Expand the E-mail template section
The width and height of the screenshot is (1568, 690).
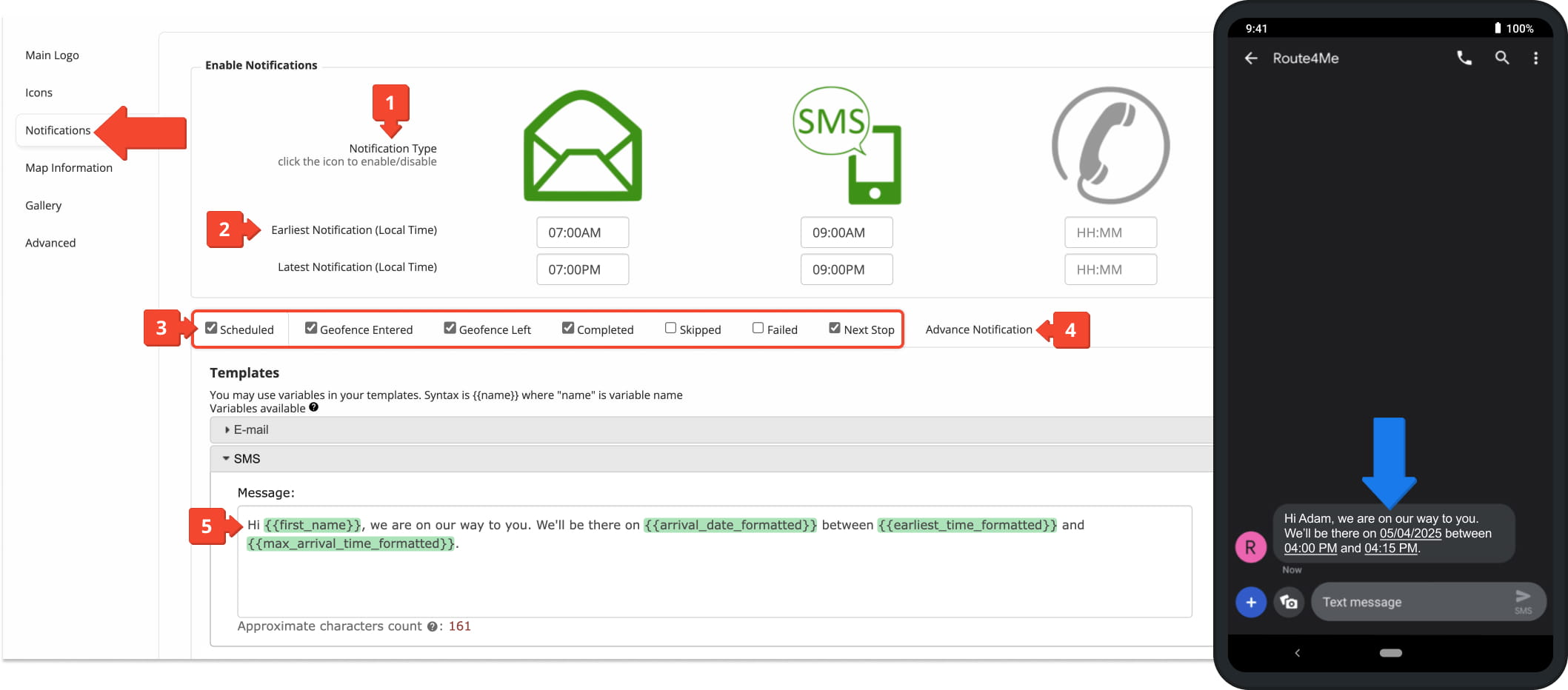251,429
